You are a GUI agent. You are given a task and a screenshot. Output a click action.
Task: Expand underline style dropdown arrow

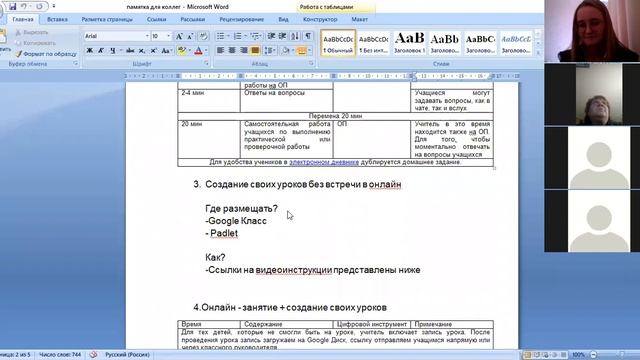[x=121, y=51]
